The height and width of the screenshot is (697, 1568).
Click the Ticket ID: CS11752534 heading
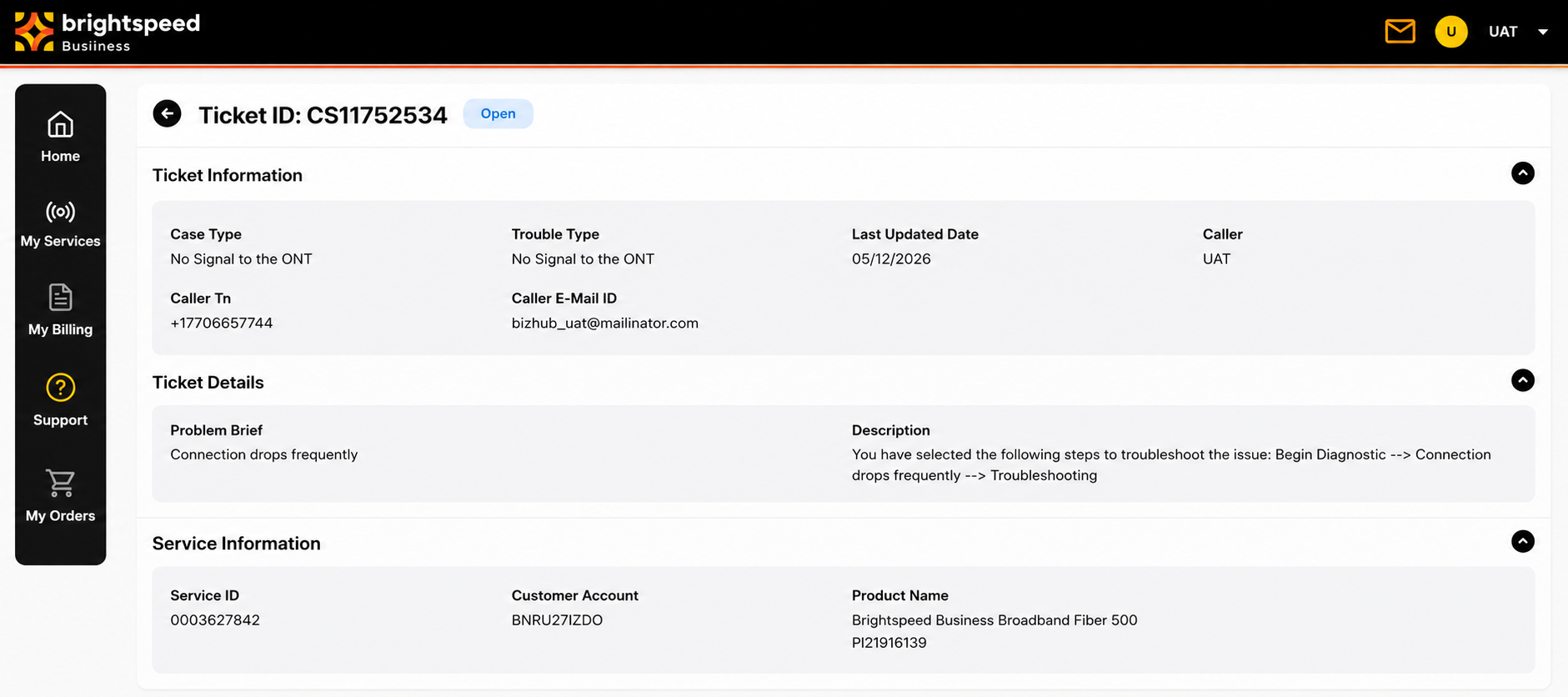[x=323, y=114]
